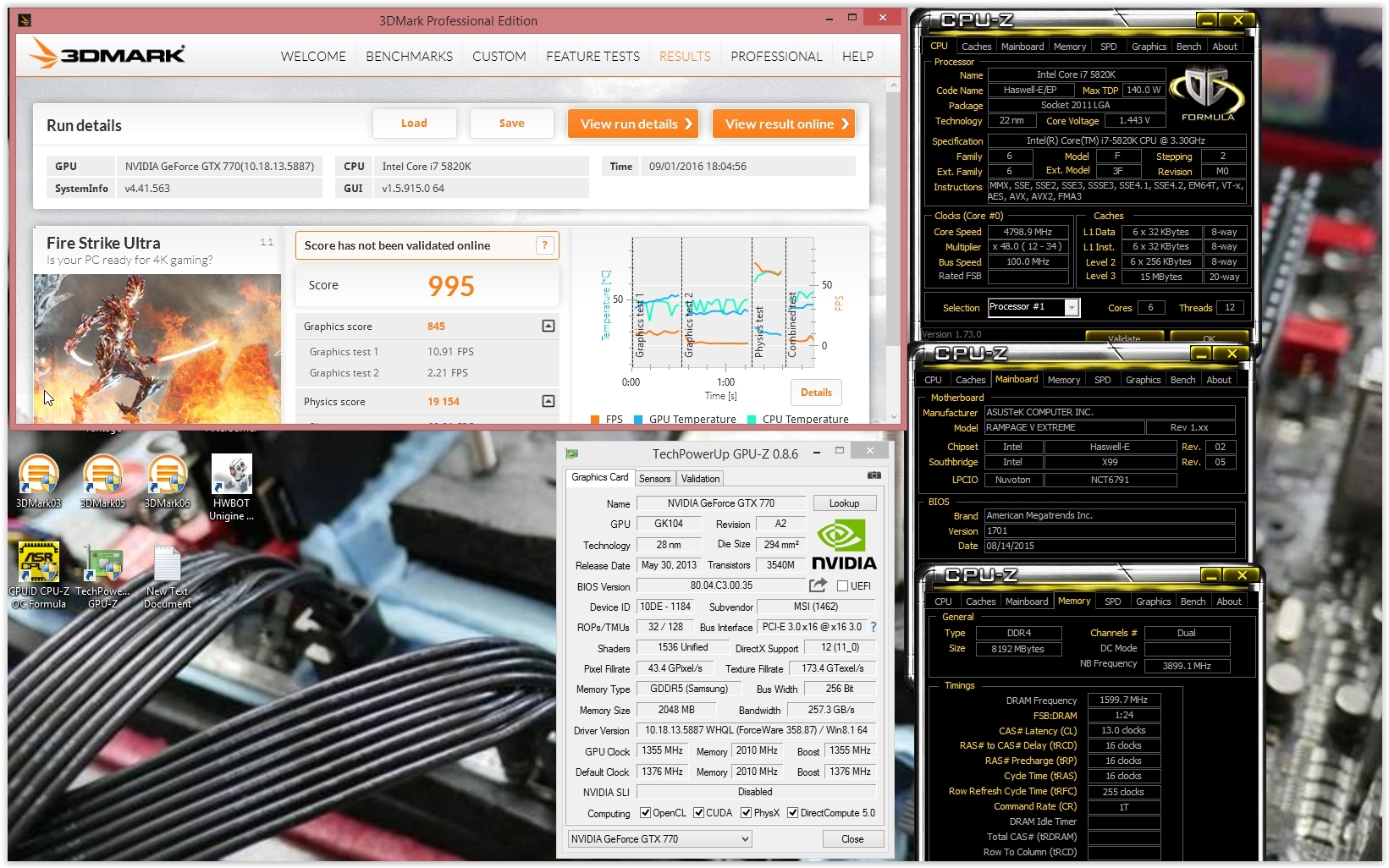Click View result online button

pyautogui.click(x=784, y=124)
